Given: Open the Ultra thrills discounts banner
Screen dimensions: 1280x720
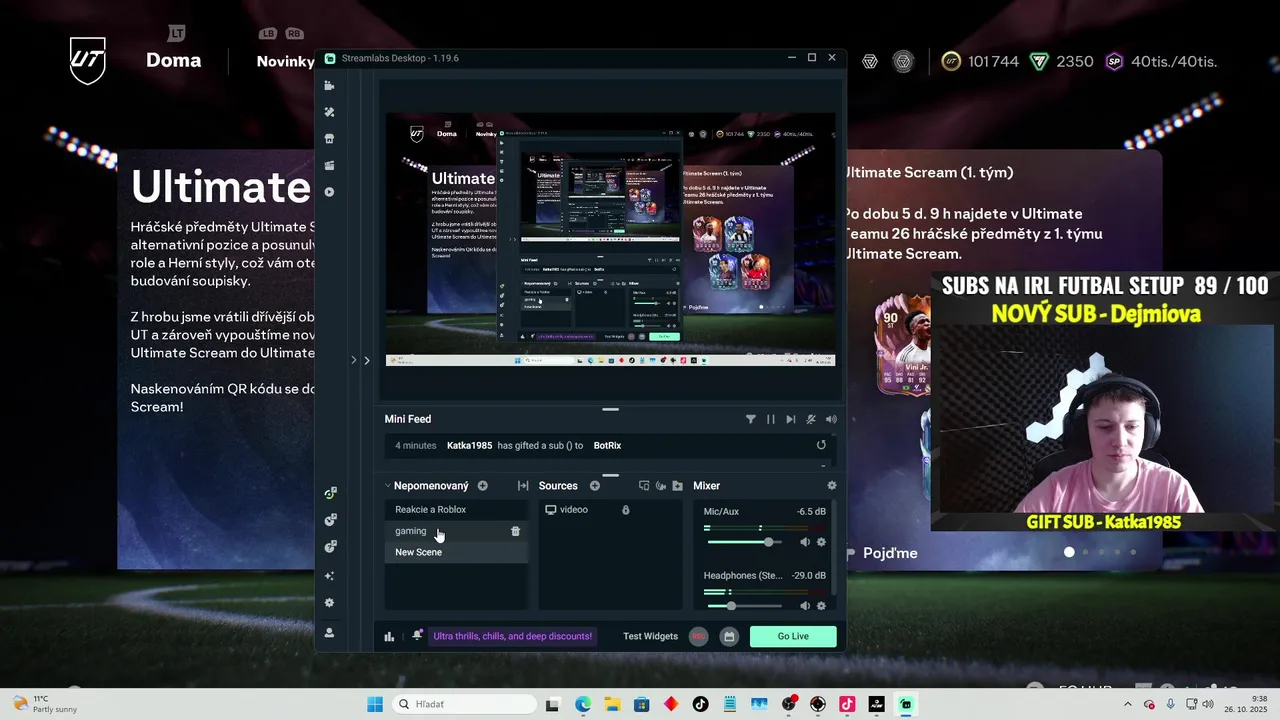Looking at the screenshot, I should (x=512, y=636).
